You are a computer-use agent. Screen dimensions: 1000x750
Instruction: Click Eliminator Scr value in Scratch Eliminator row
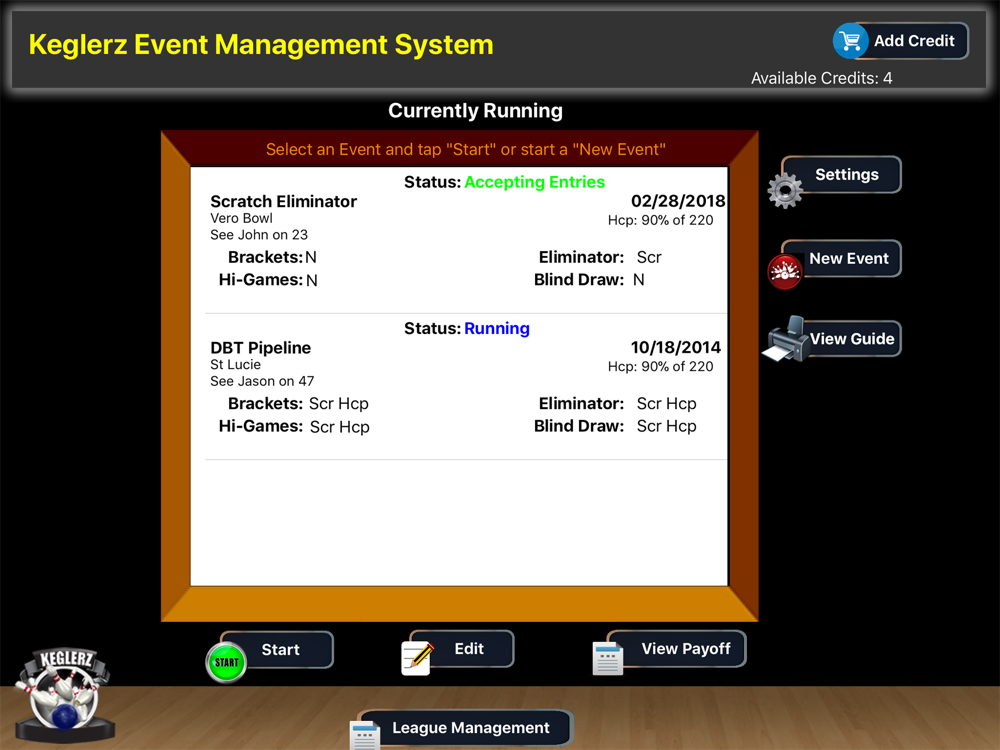click(649, 258)
